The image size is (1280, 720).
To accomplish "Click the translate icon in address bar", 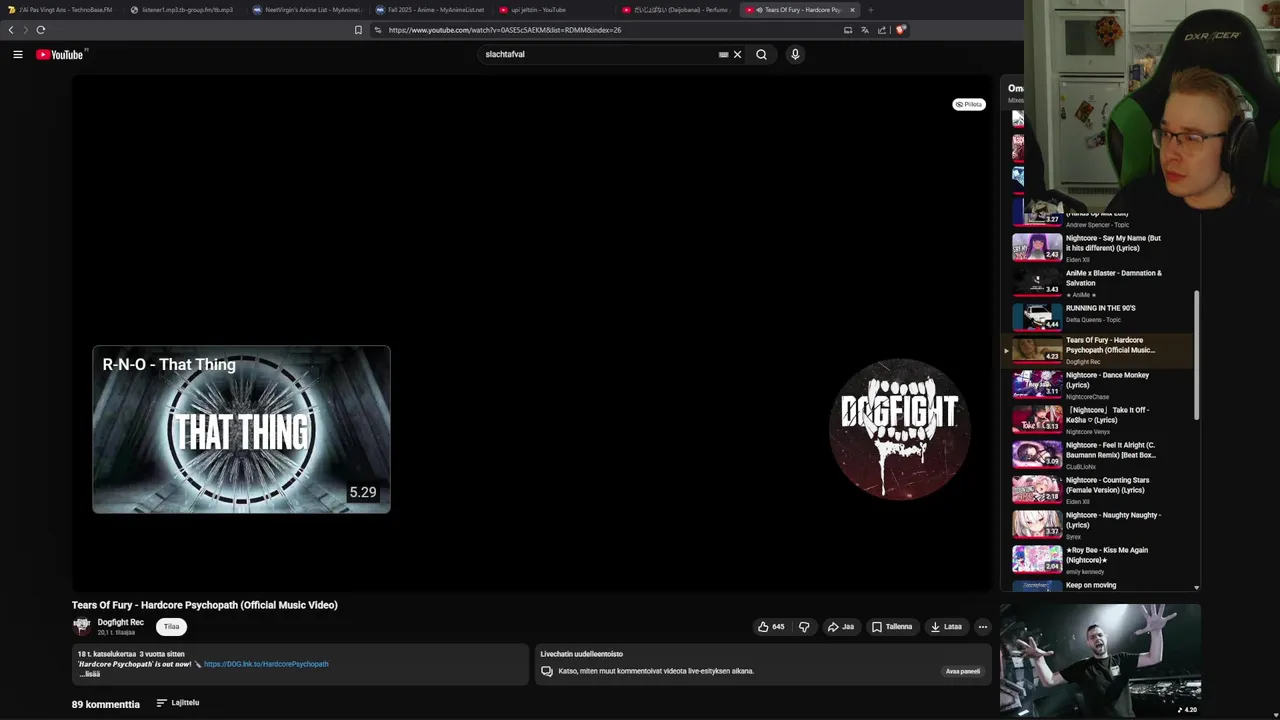I will (865, 30).
